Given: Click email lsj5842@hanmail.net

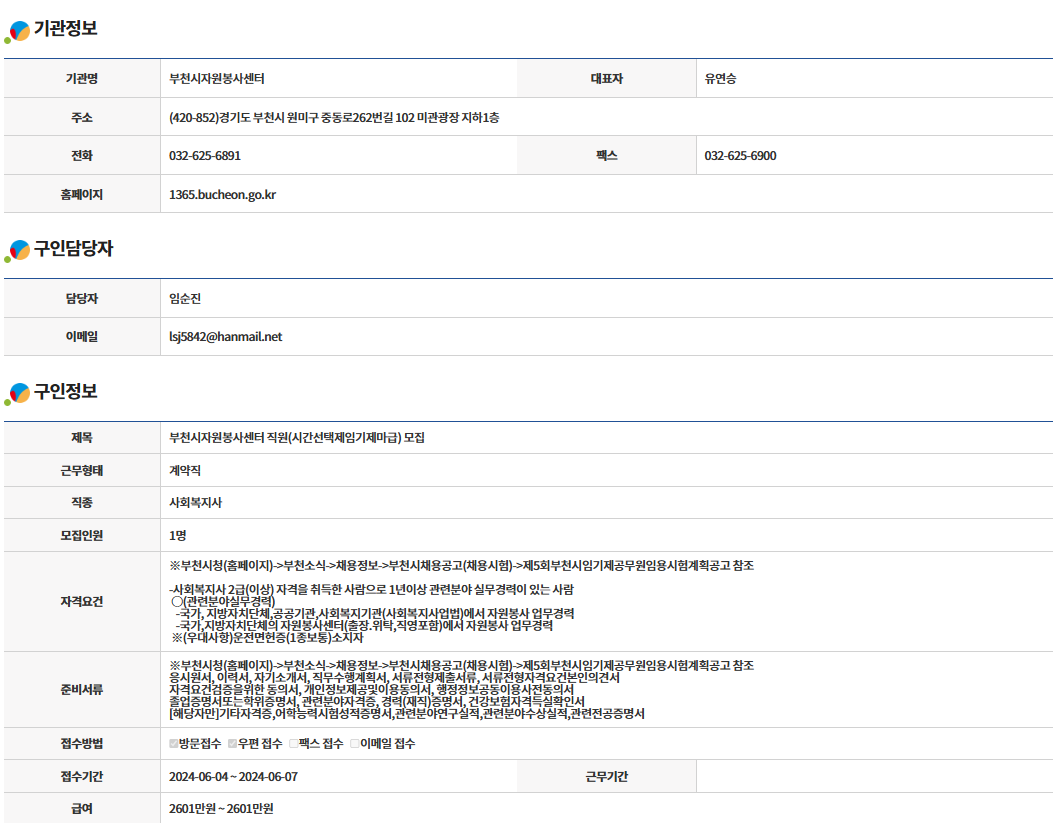Looking at the screenshot, I should [225, 337].
